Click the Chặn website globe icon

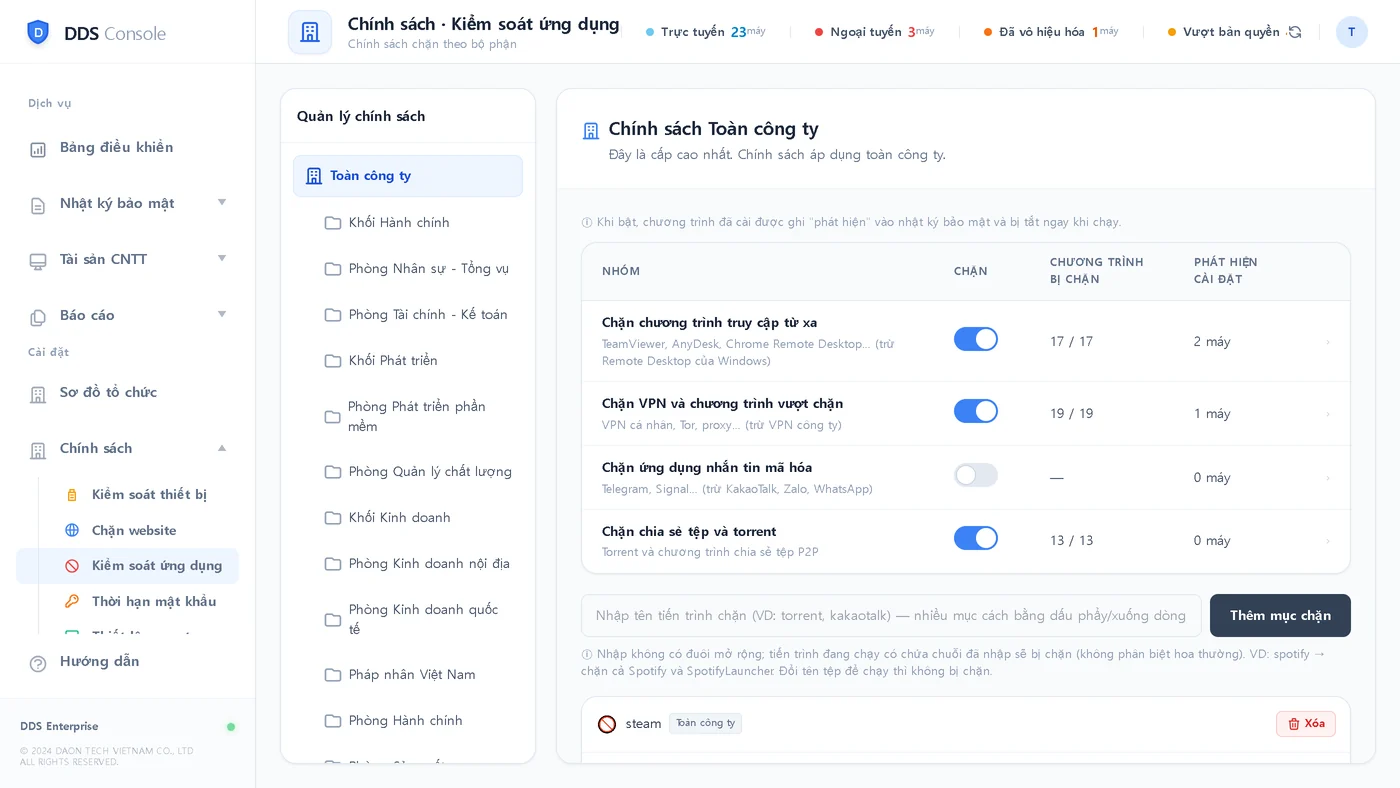72,530
